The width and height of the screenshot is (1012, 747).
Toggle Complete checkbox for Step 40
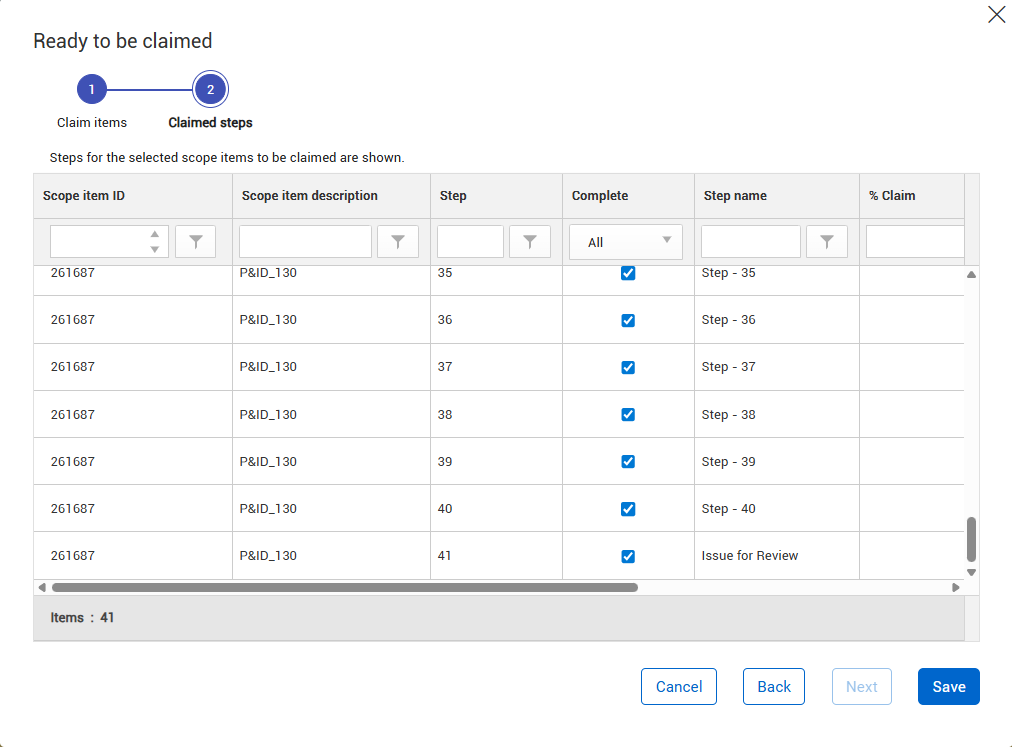click(628, 509)
